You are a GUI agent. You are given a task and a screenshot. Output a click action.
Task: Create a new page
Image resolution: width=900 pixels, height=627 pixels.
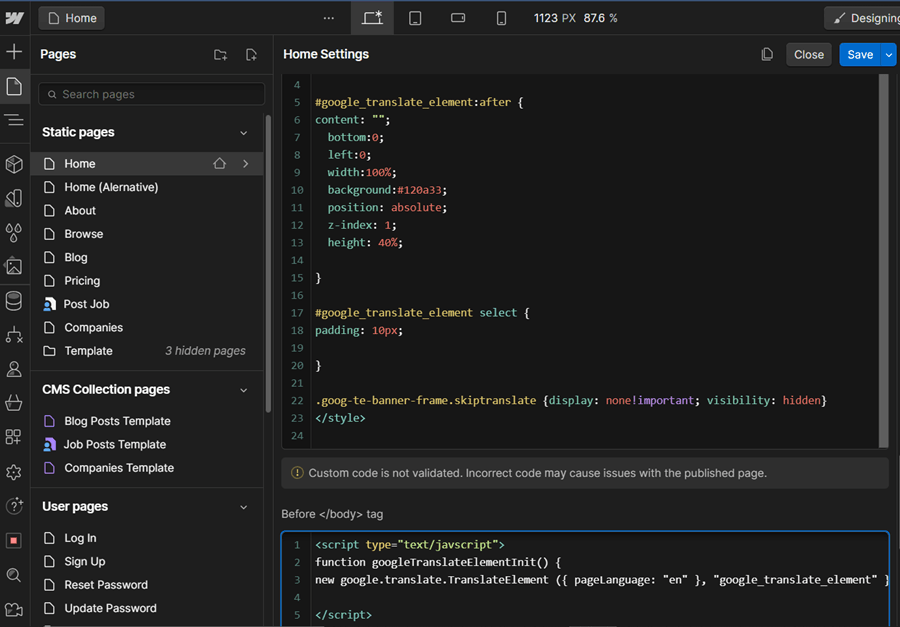pos(251,55)
